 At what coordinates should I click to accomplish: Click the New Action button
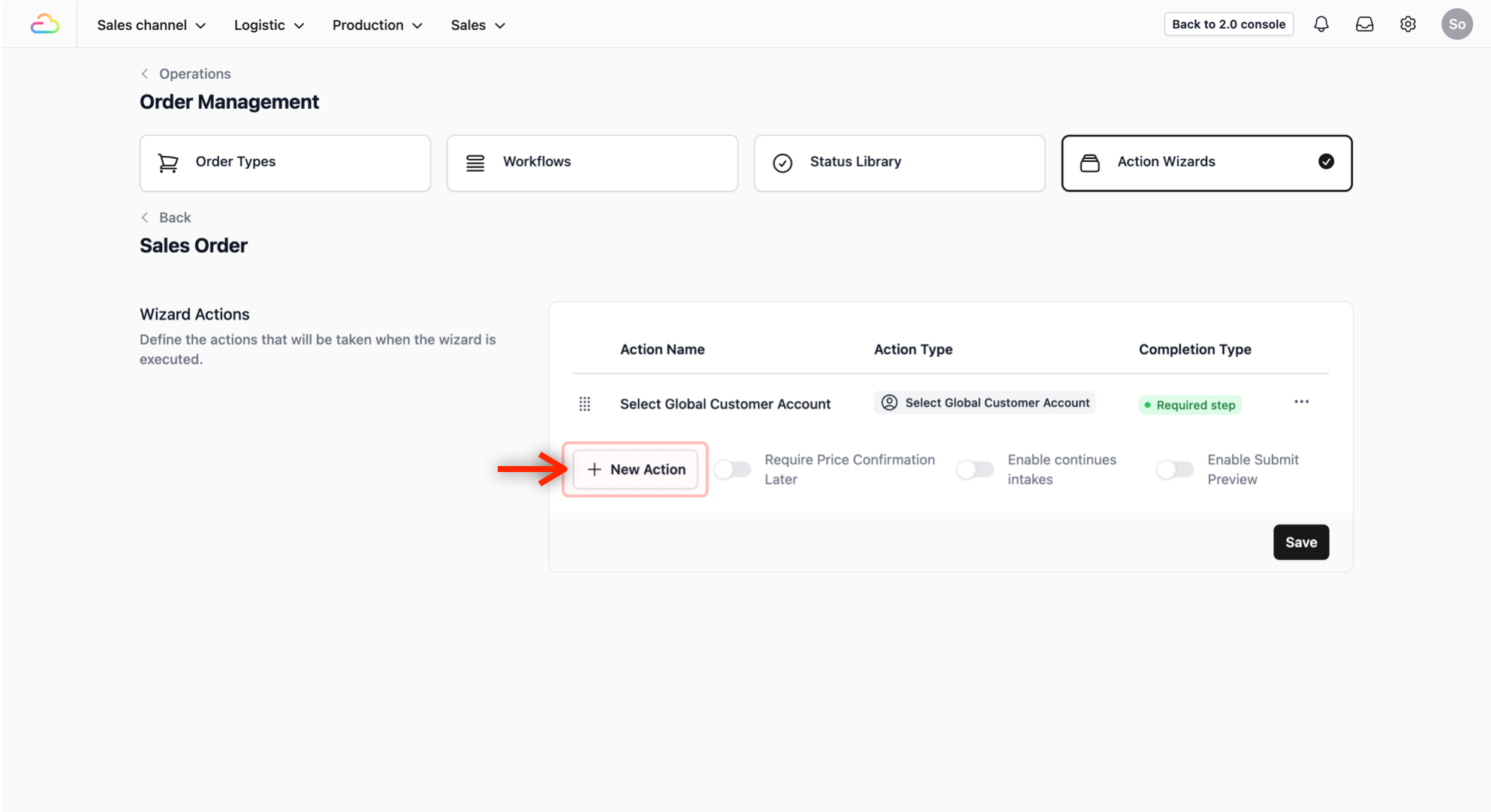point(635,470)
